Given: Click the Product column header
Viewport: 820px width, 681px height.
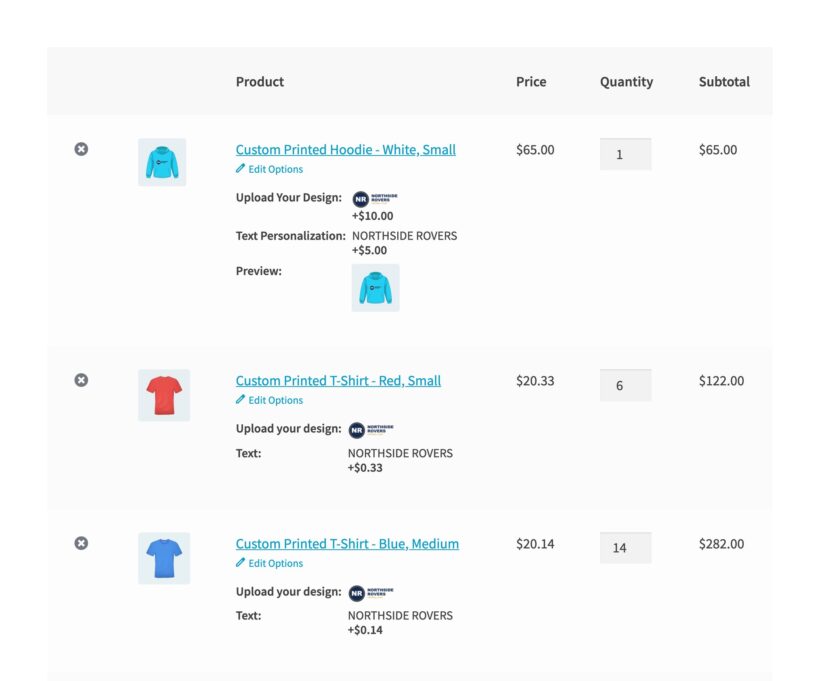Looking at the screenshot, I should coord(260,82).
